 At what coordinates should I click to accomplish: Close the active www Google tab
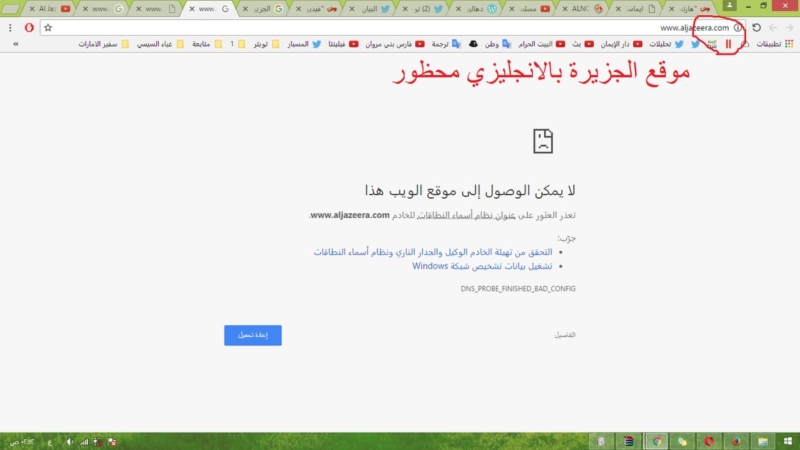pyautogui.click(x=192, y=9)
